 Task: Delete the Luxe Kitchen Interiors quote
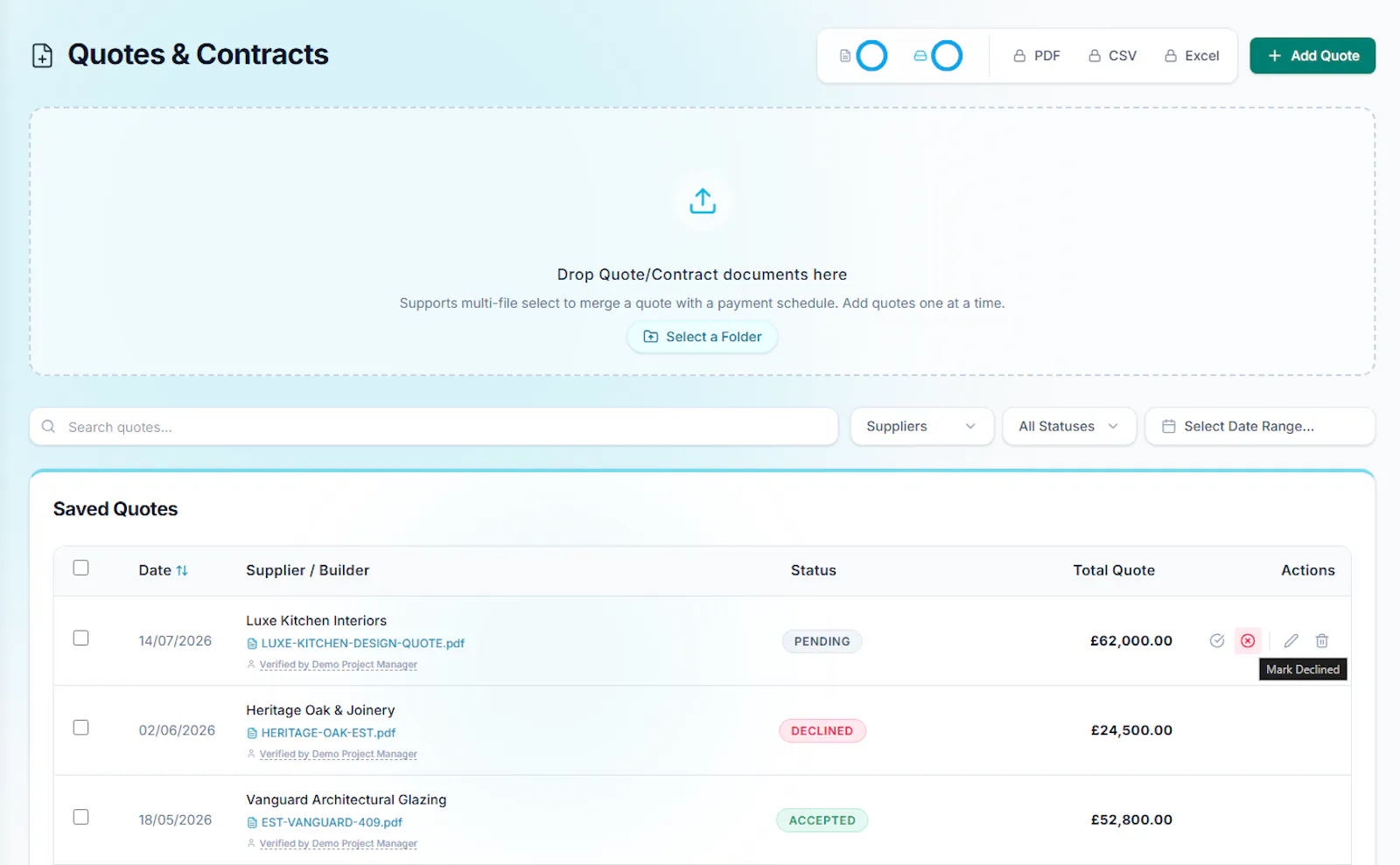(1322, 641)
